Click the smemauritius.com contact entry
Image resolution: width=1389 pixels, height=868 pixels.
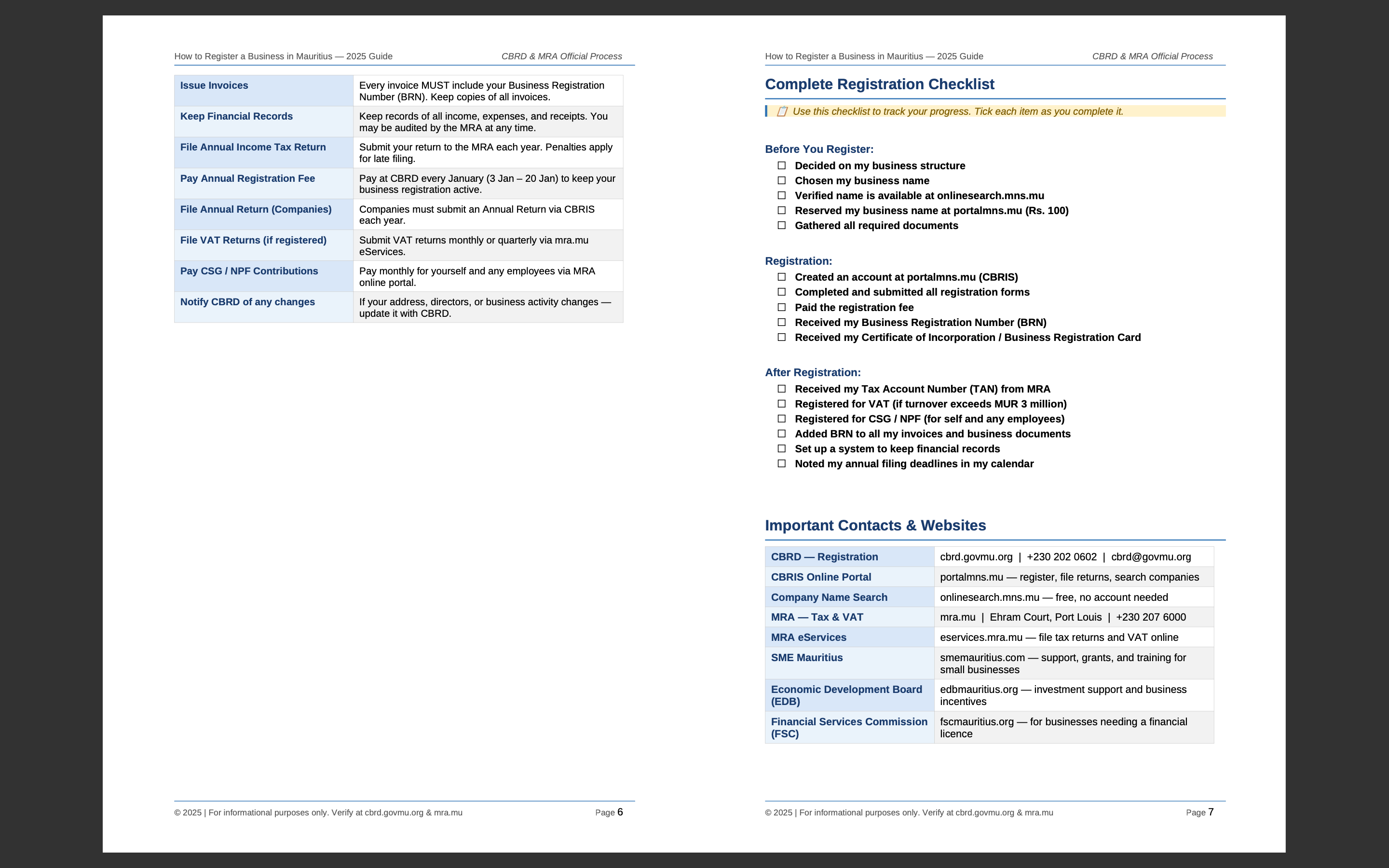pyautogui.click(x=1063, y=664)
